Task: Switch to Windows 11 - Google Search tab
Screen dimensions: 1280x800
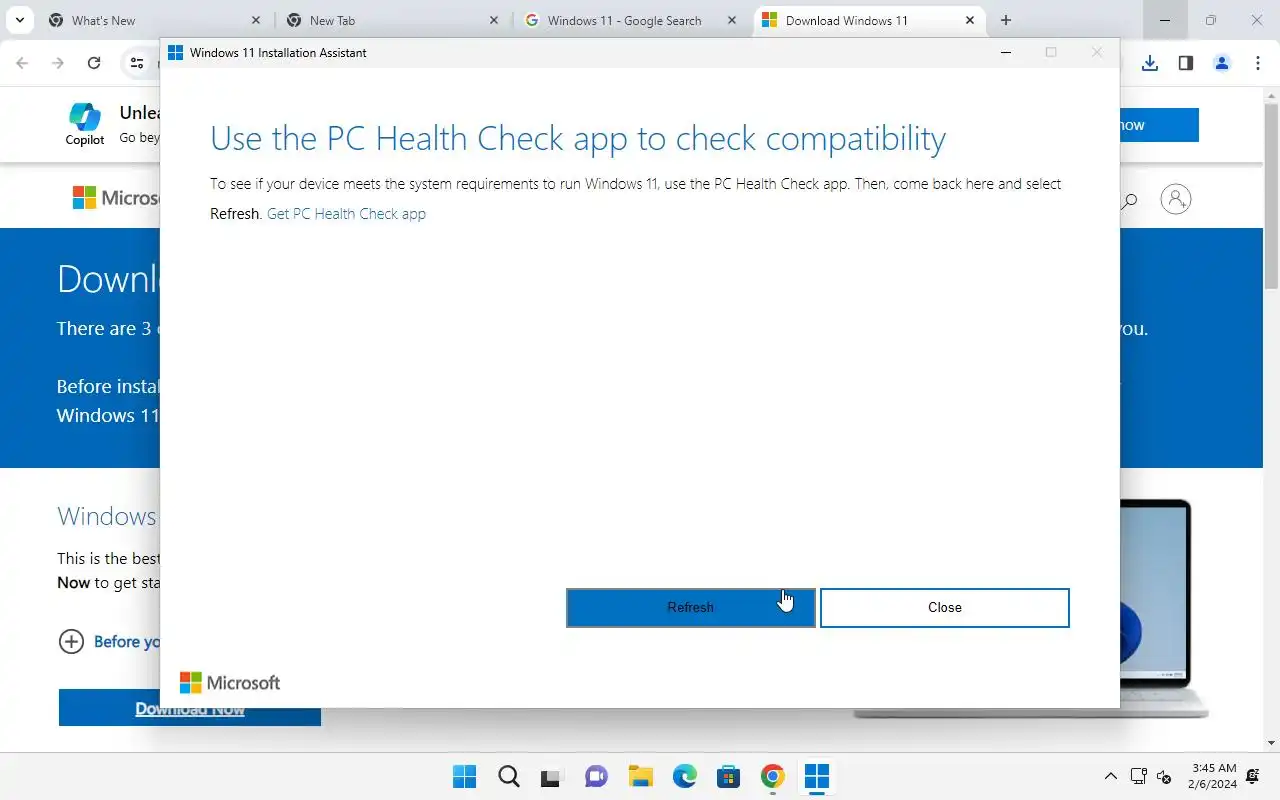Action: pos(628,20)
